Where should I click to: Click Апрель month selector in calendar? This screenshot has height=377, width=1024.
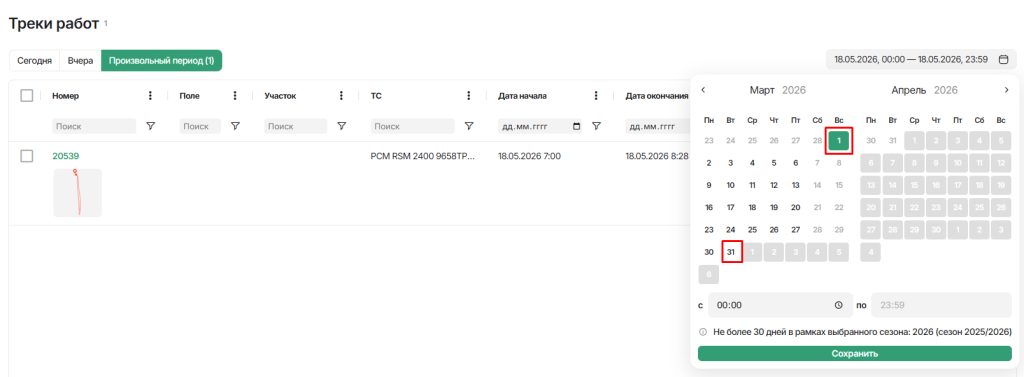pyautogui.click(x=909, y=90)
